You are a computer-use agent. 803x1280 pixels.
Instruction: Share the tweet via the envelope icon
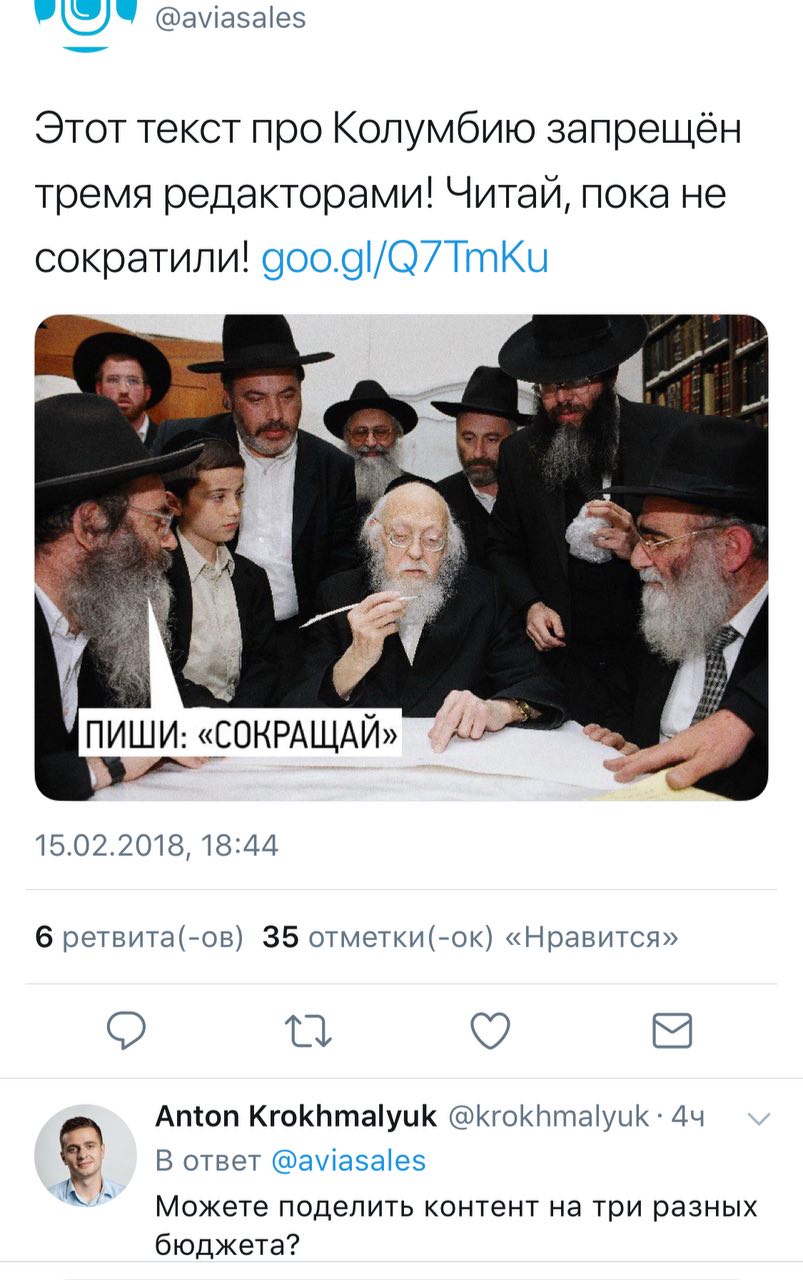(x=672, y=1030)
